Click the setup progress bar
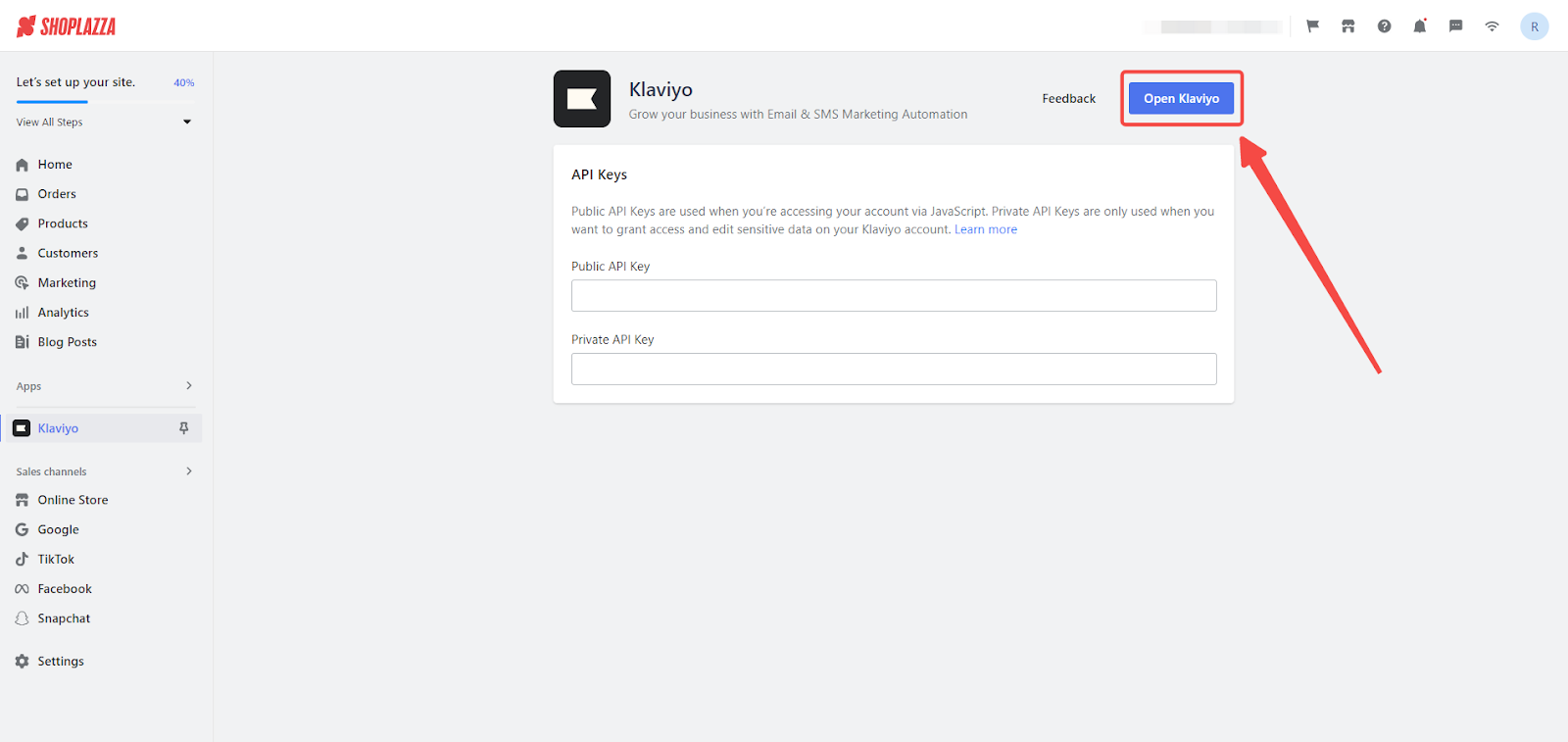The height and width of the screenshot is (742, 1568). point(105,102)
